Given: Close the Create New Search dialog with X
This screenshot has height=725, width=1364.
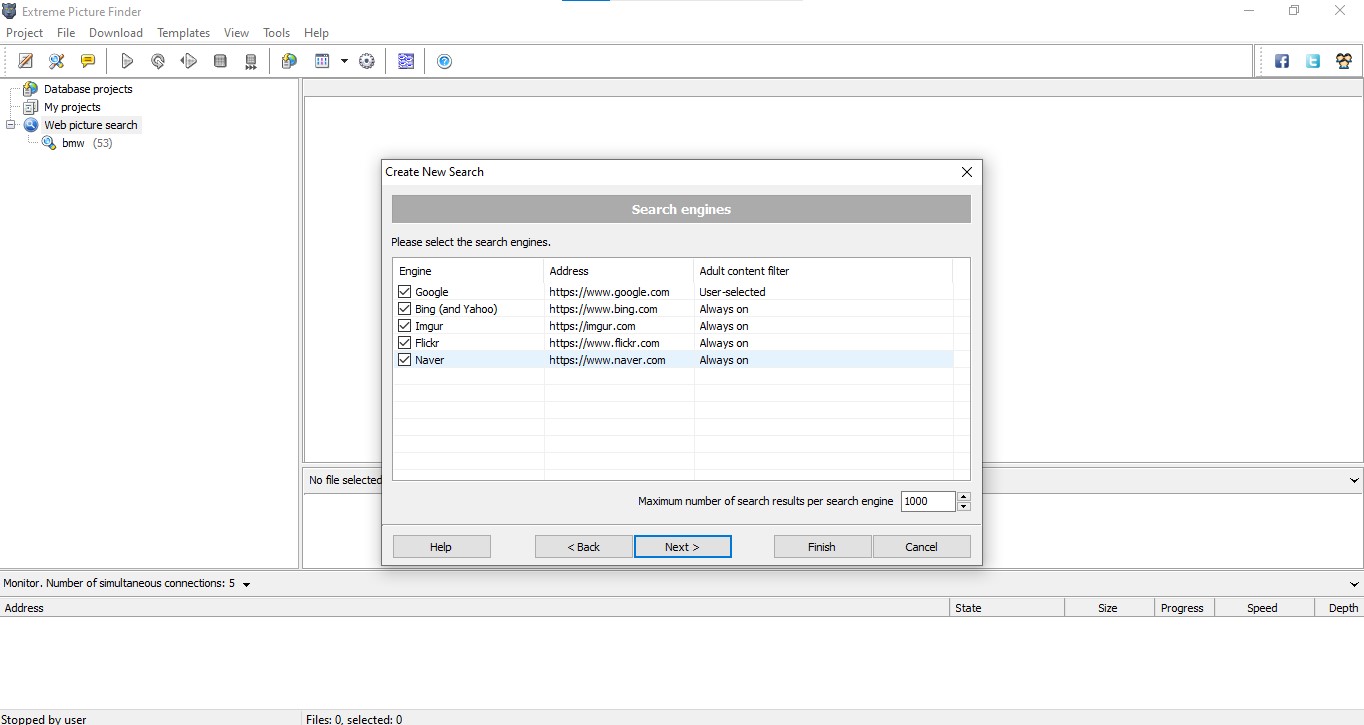Looking at the screenshot, I should (x=967, y=172).
